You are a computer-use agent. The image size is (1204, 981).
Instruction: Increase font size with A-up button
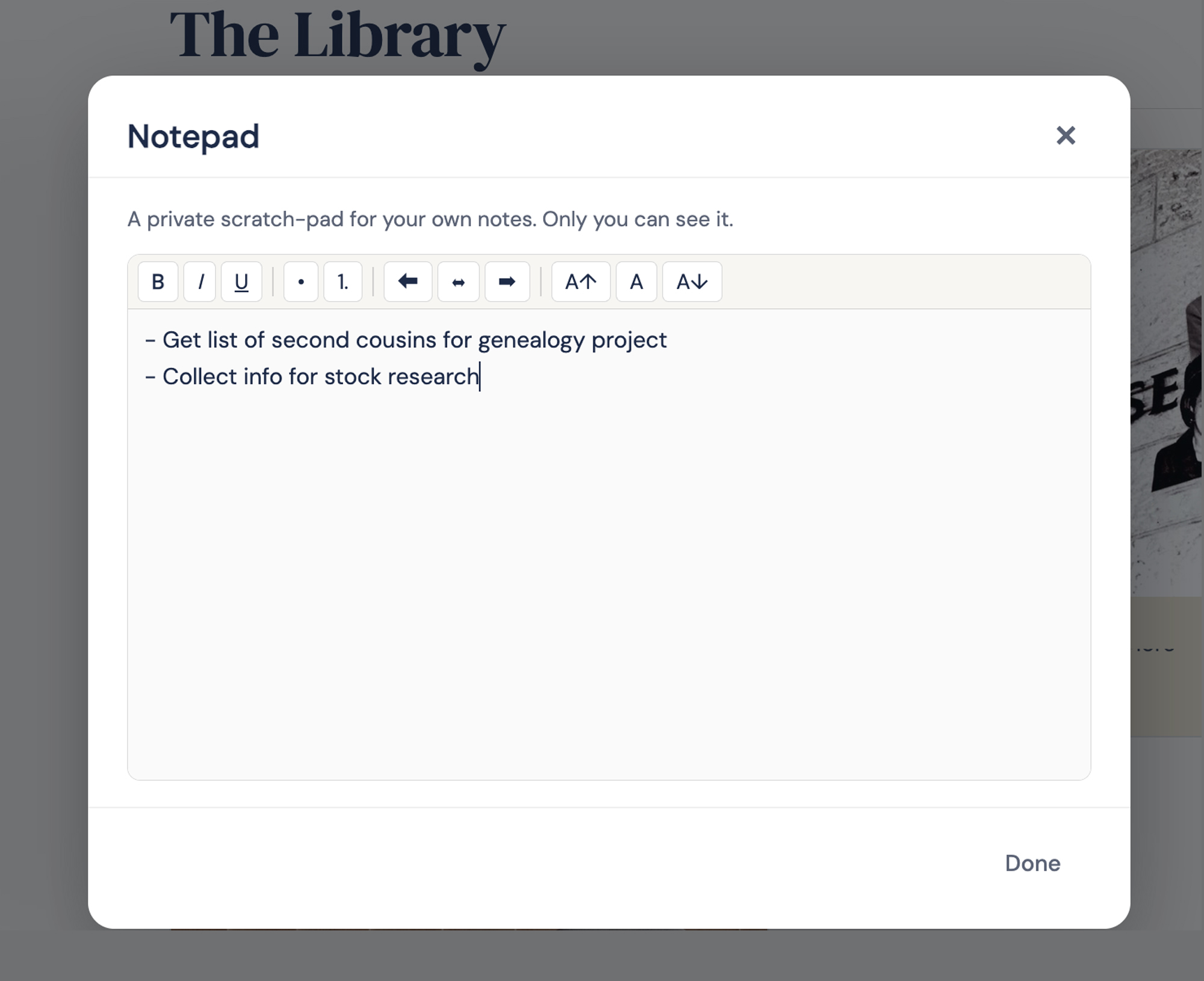pos(581,282)
